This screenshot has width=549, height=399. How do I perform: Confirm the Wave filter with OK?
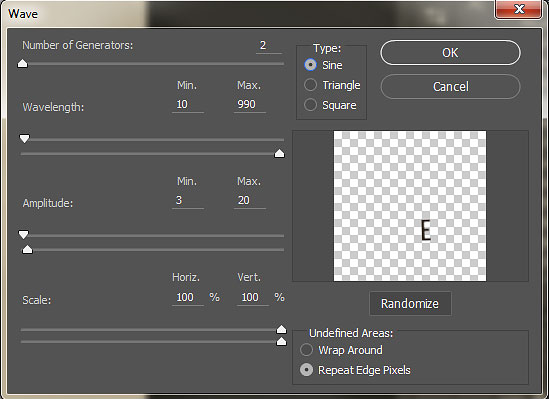(x=450, y=53)
